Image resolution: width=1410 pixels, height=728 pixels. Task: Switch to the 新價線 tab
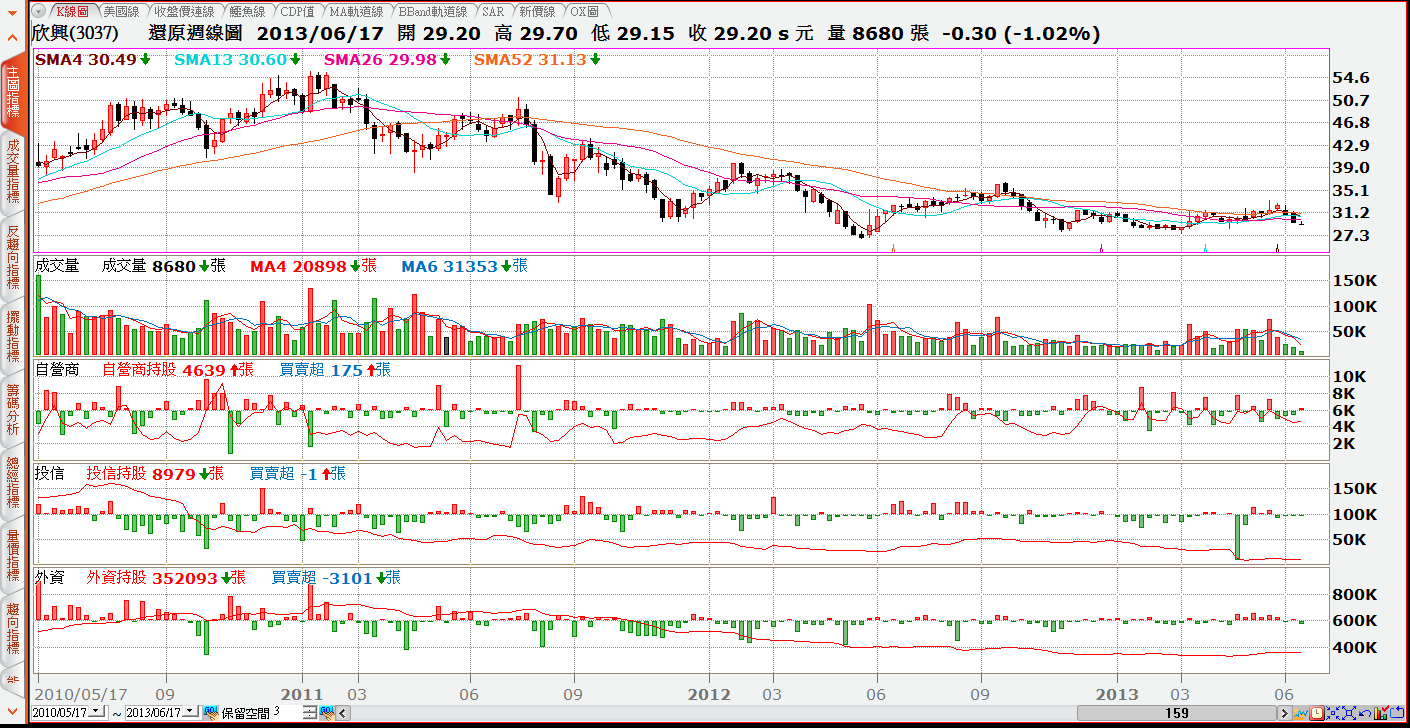536,11
